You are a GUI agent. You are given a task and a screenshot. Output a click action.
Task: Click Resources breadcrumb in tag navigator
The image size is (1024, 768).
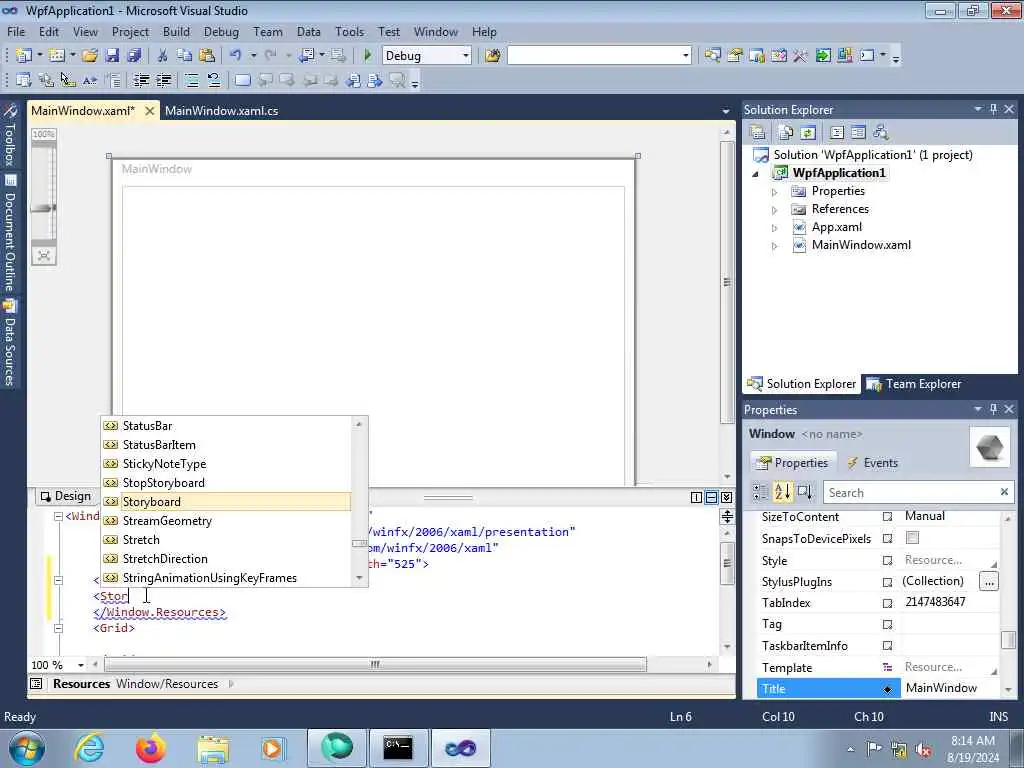point(82,684)
